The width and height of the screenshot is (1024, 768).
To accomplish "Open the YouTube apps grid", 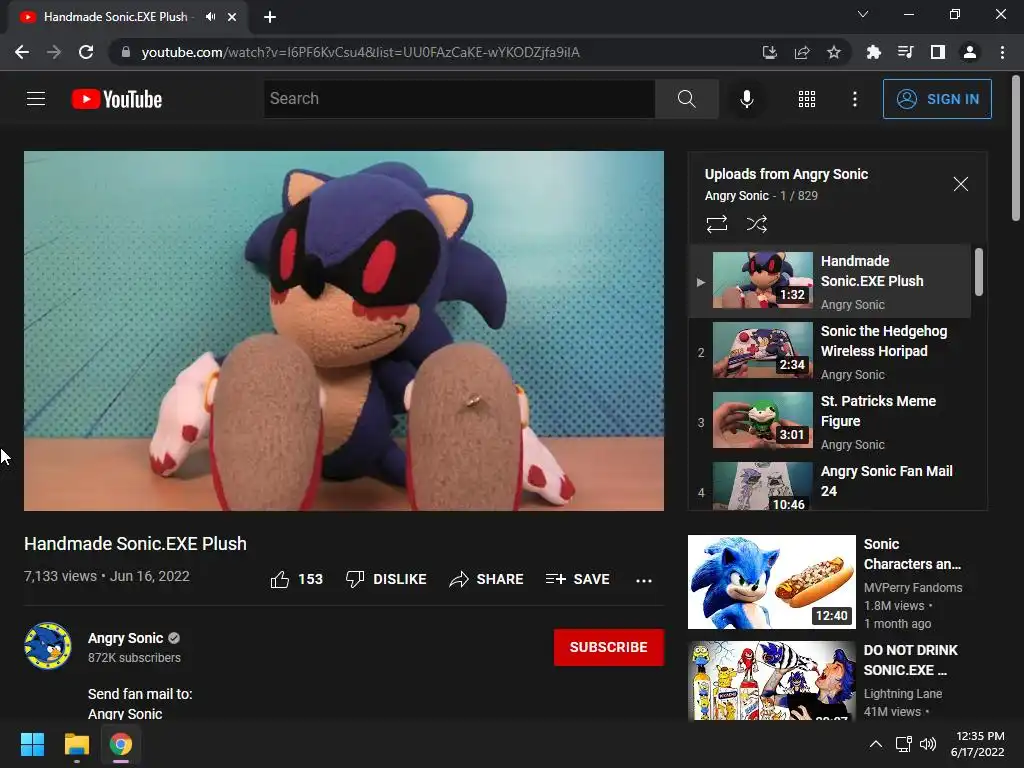I will 807,99.
